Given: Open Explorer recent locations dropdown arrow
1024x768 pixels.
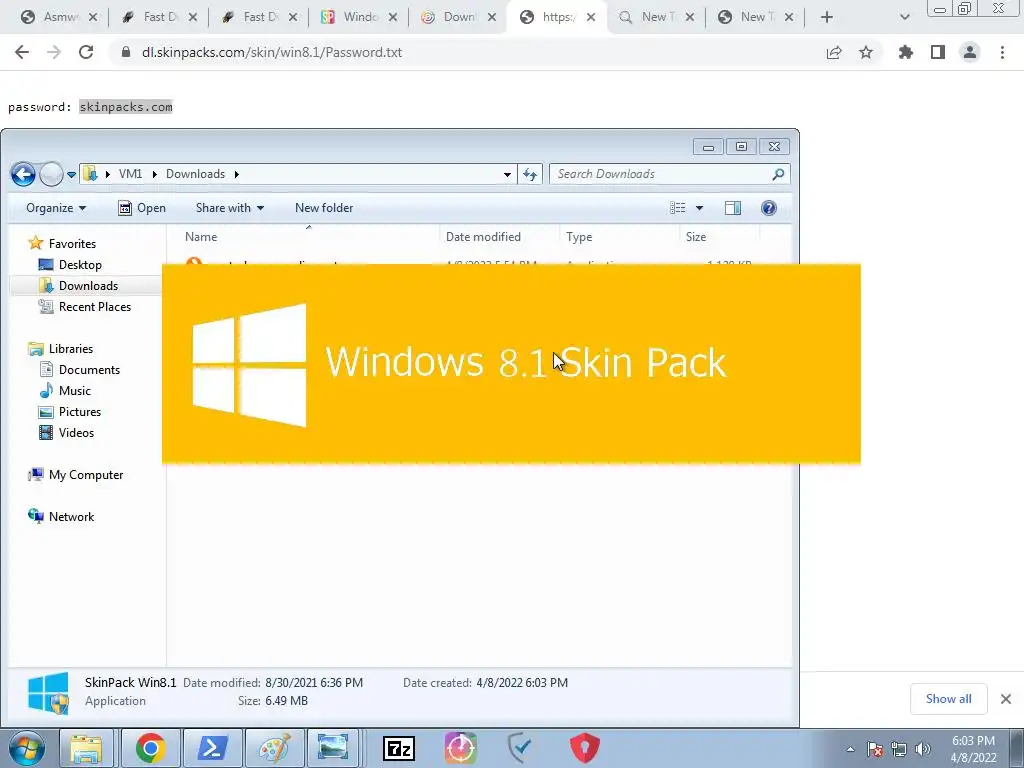Looking at the screenshot, I should [71, 174].
